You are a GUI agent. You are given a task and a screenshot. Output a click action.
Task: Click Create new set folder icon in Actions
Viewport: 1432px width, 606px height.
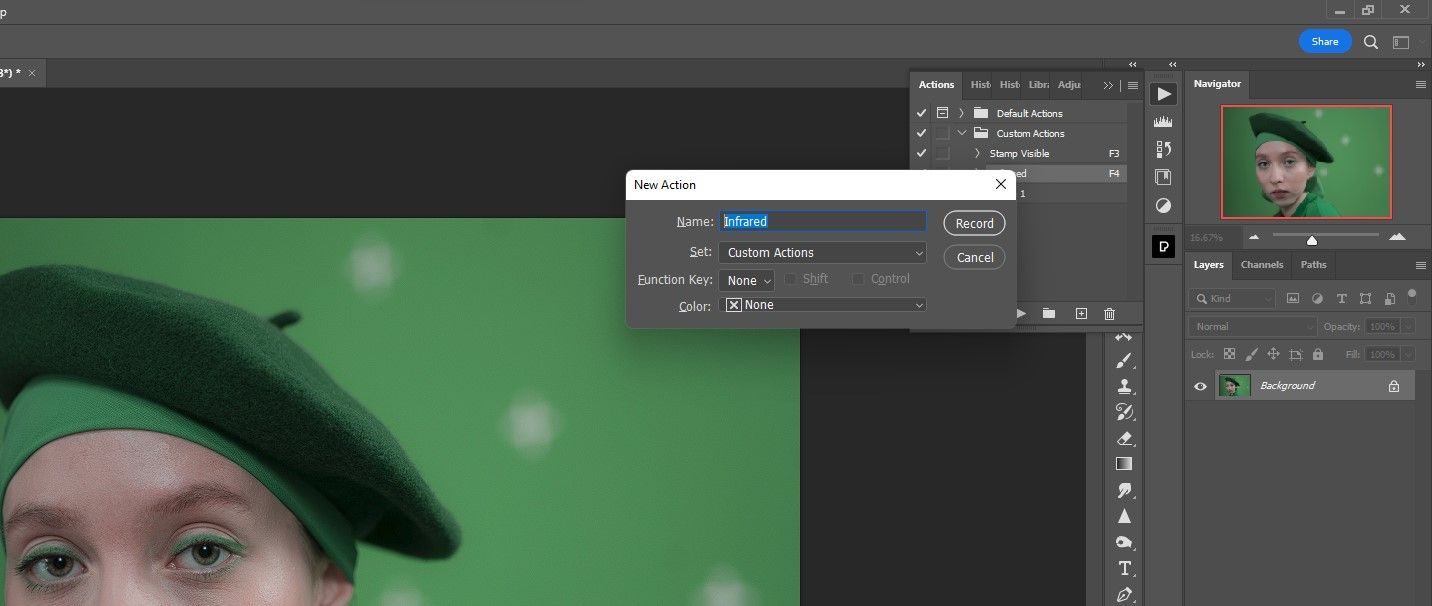click(x=1049, y=313)
